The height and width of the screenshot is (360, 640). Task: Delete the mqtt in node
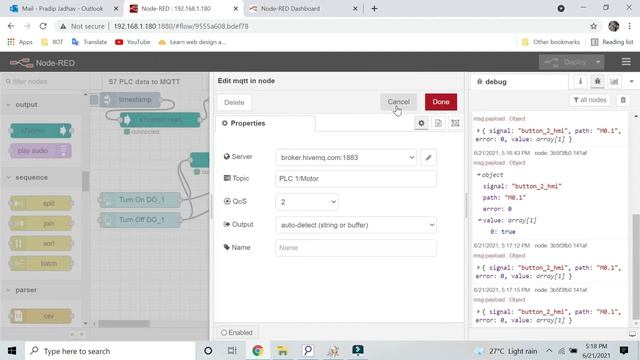(234, 102)
